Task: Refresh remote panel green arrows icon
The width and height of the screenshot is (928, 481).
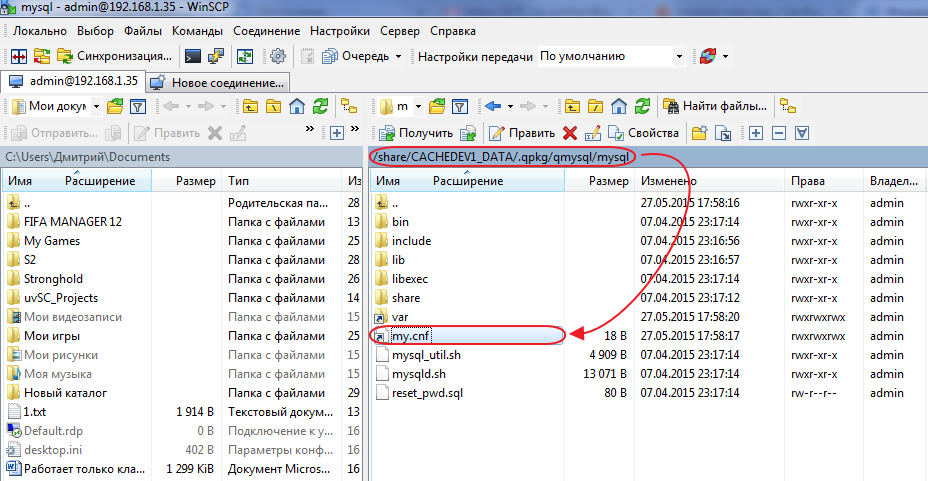Action: click(642, 106)
